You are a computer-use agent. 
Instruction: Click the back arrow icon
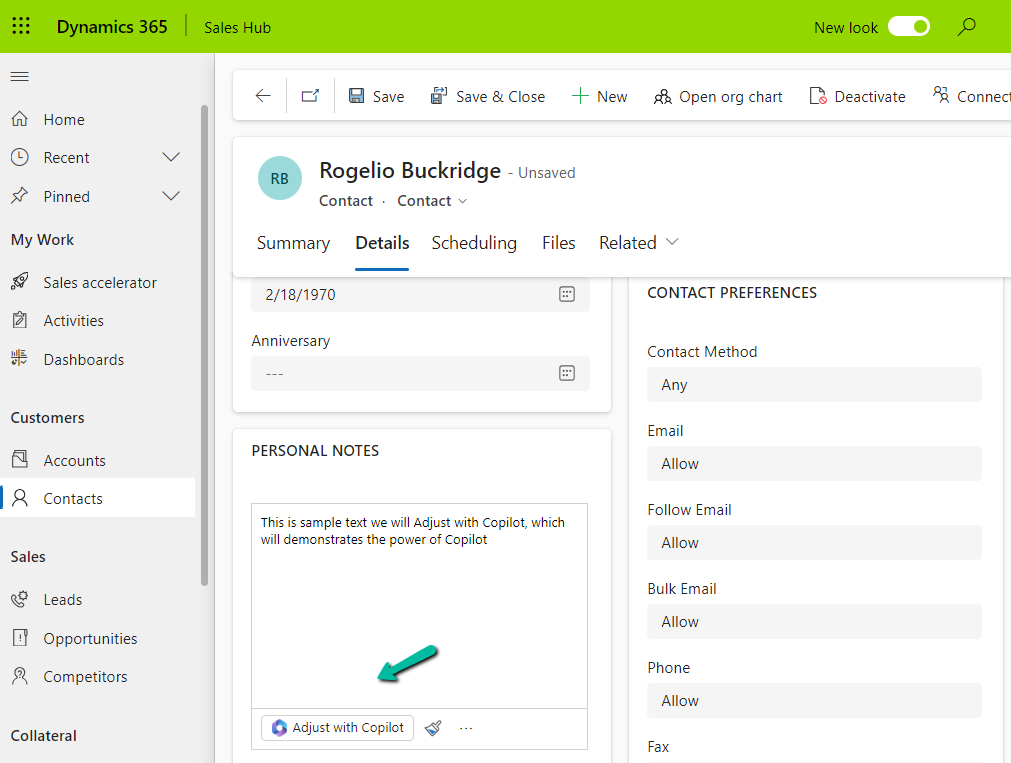point(263,96)
